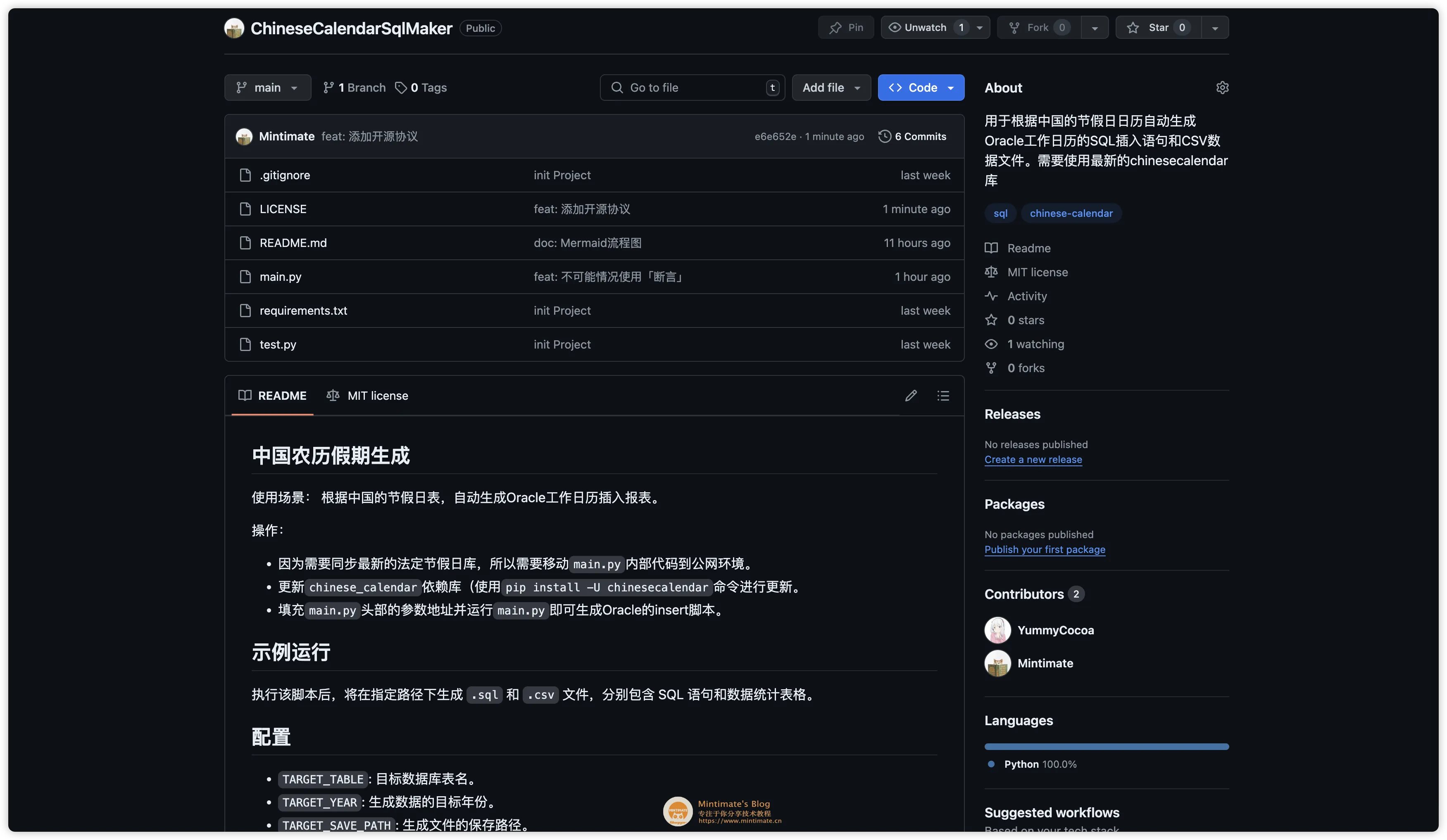Edit the README with the pencil icon
The image size is (1447, 840).
click(x=911, y=395)
